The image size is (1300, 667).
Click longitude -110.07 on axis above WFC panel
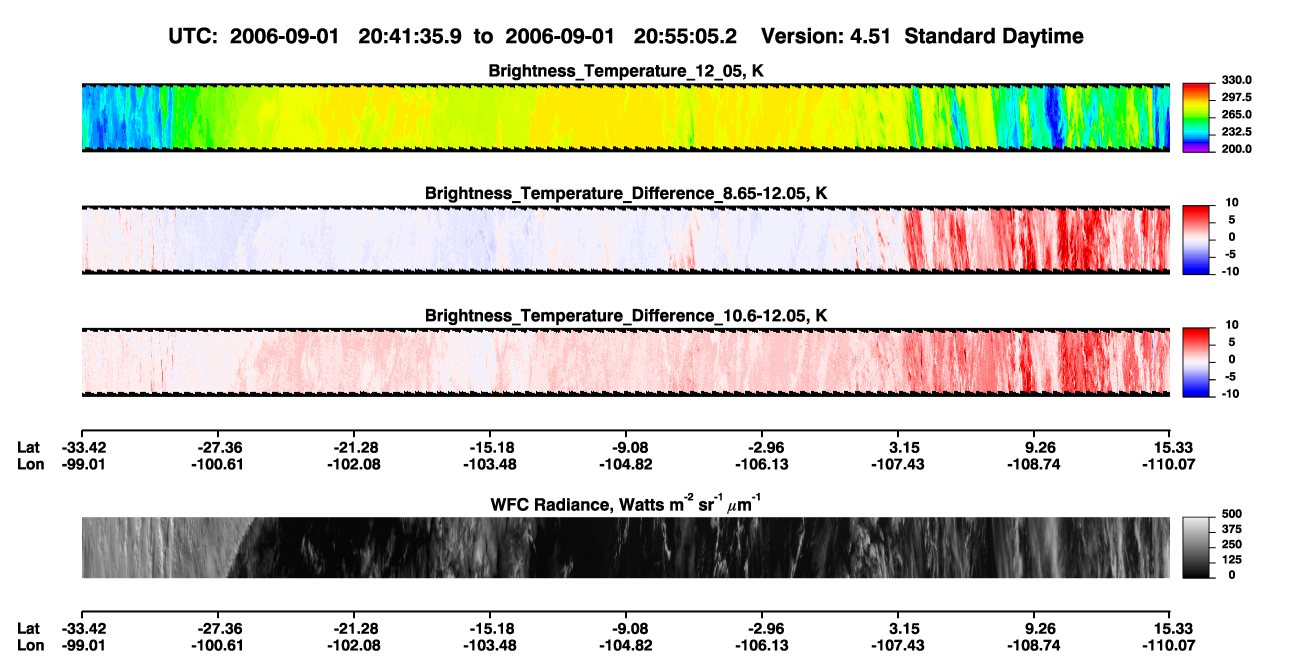click(x=1170, y=464)
